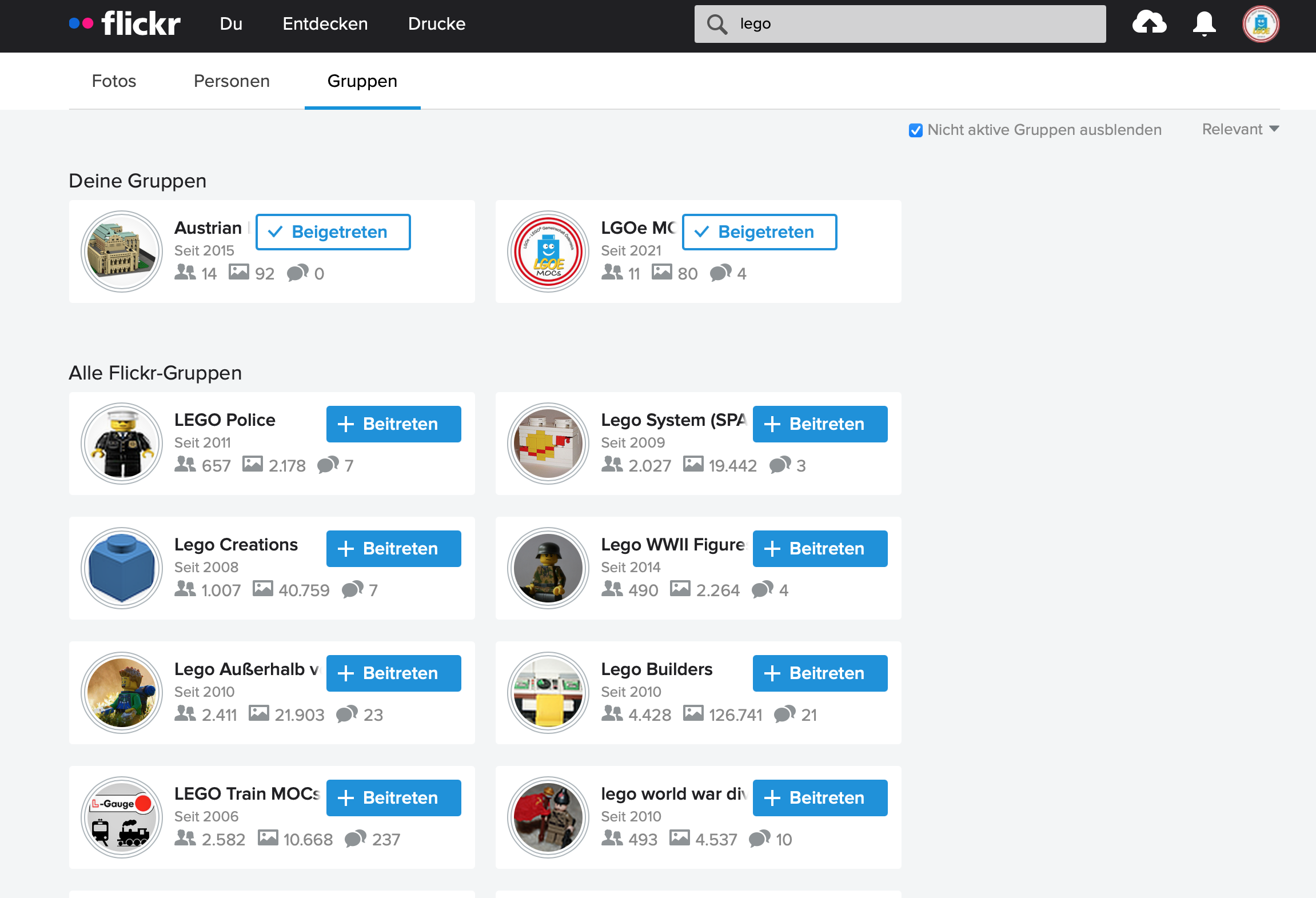Screen dimensions: 1316x898
Task: Switch to the Fotos tab
Action: [114, 81]
